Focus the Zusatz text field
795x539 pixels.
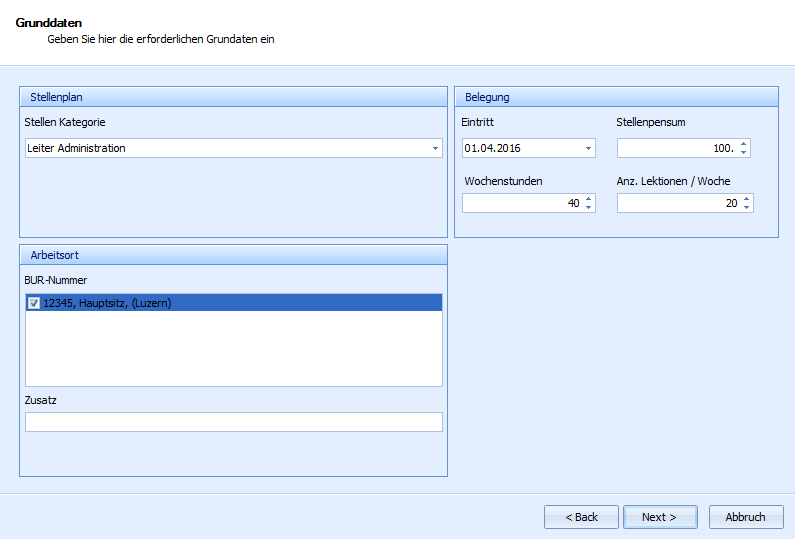(233, 422)
